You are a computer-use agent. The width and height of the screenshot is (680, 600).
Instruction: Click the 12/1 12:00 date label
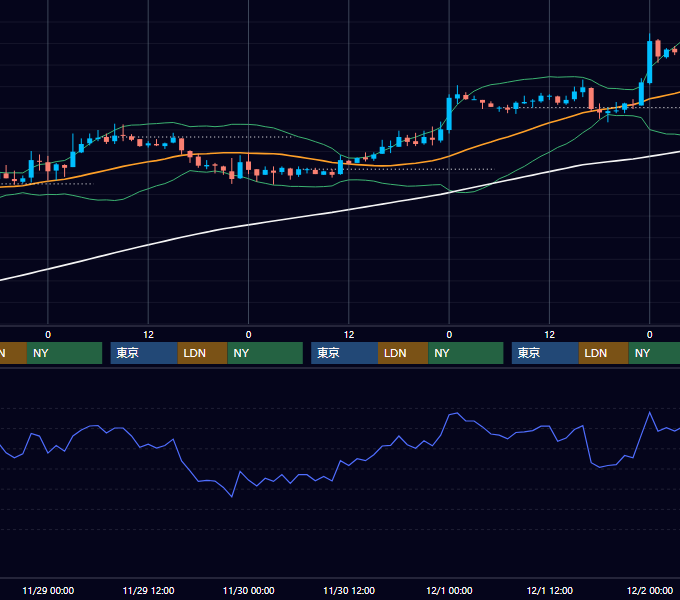[549, 590]
